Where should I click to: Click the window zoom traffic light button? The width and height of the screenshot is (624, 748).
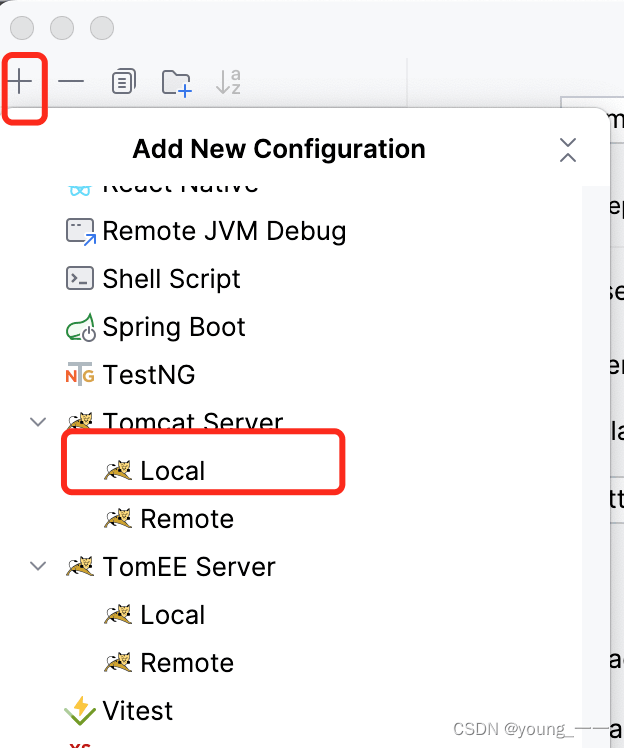pos(102,28)
